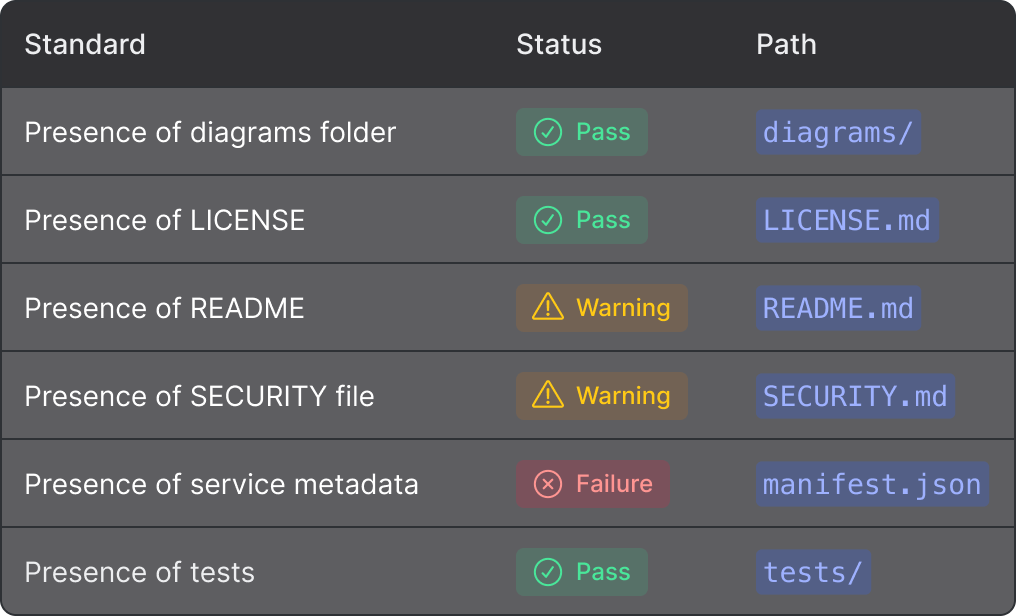
Task: Open the diagrams/ path link
Action: coord(838,131)
